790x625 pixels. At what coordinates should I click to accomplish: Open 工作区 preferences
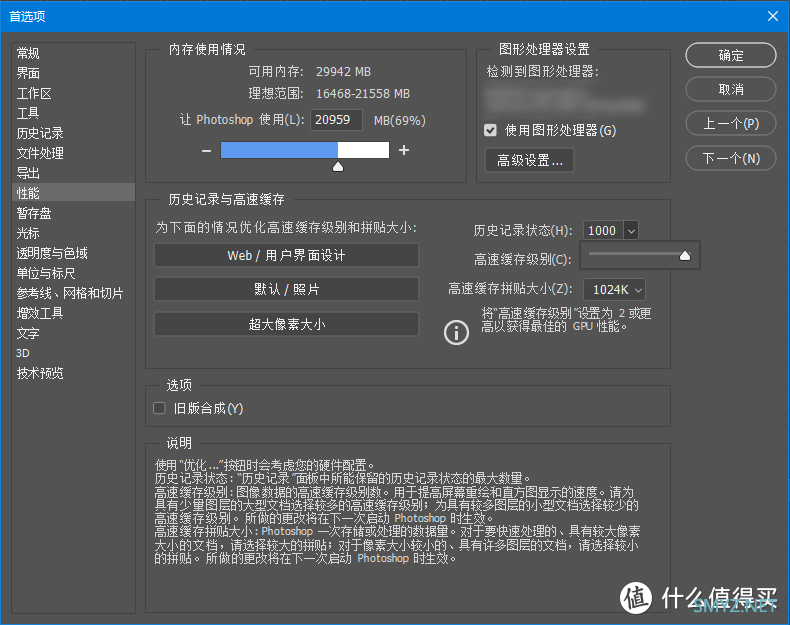point(74,93)
